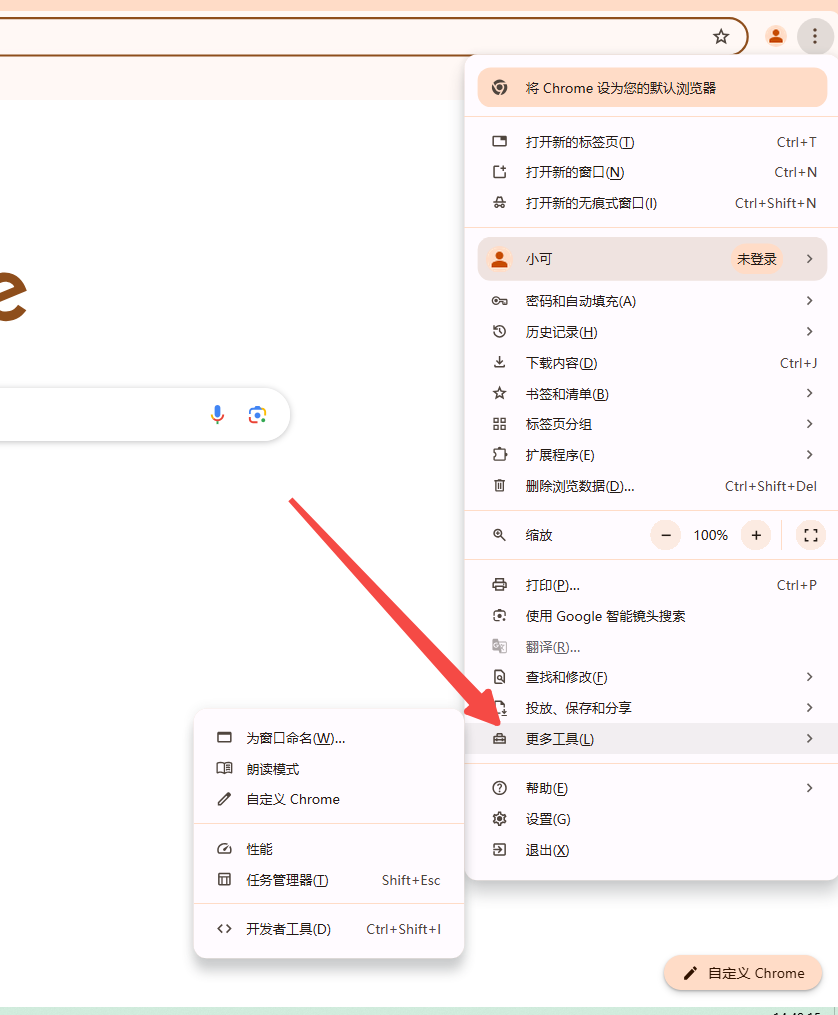Set Chrome as default browser banner
Image resolution: width=838 pixels, height=1015 pixels.
(x=652, y=88)
